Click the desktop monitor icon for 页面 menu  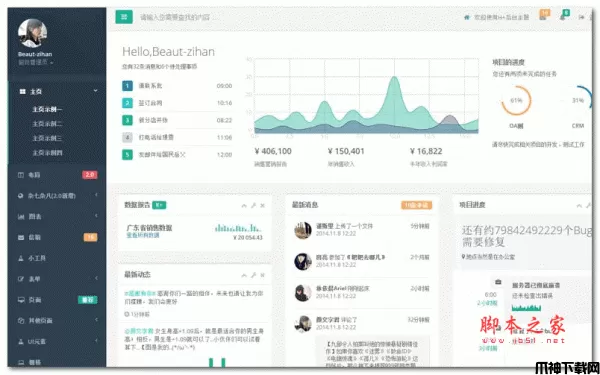(x=21, y=300)
